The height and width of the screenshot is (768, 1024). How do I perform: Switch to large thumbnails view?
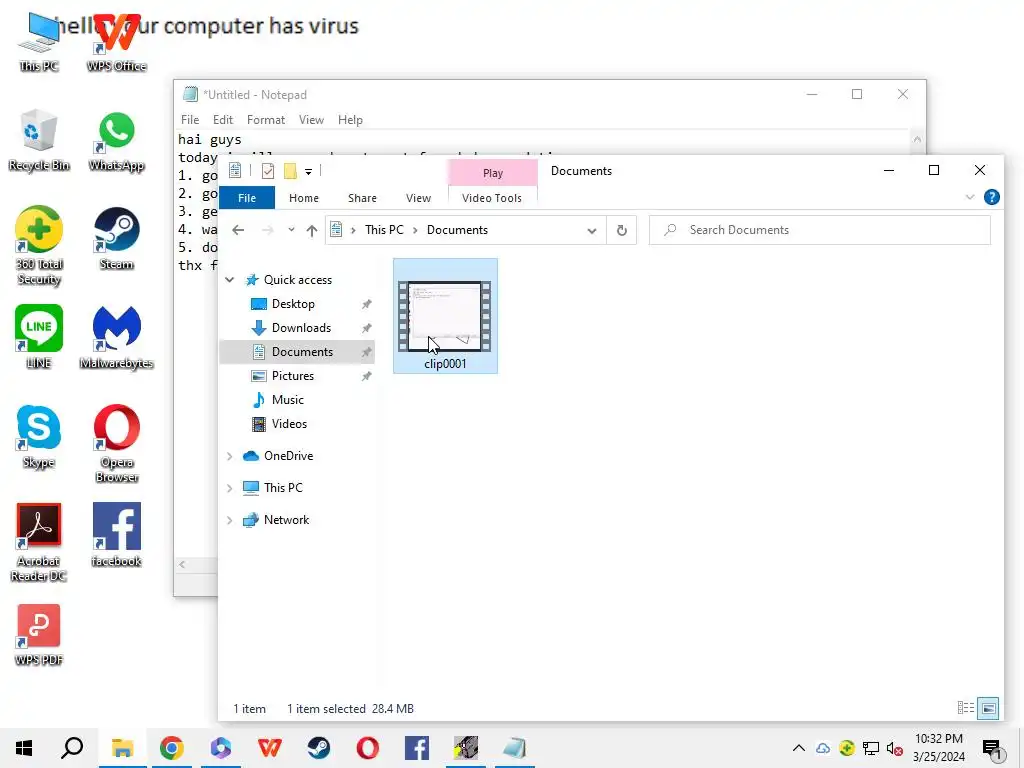tap(989, 708)
